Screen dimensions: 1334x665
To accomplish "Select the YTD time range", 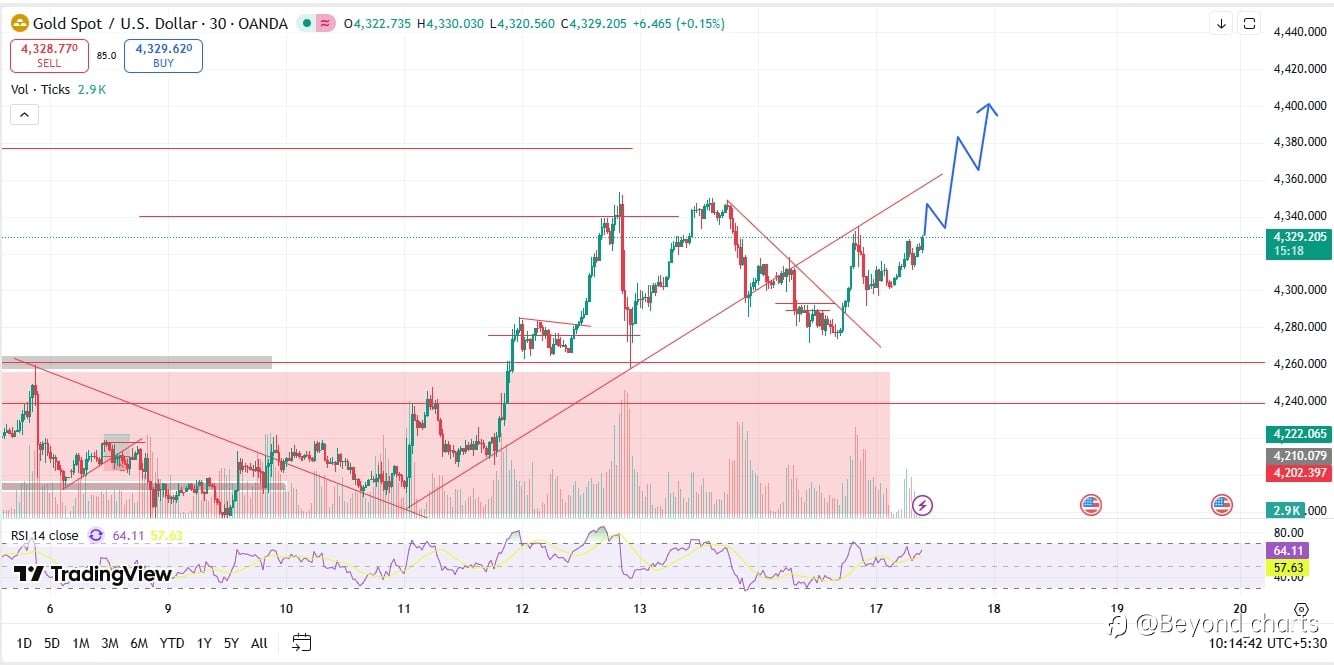I will [172, 643].
